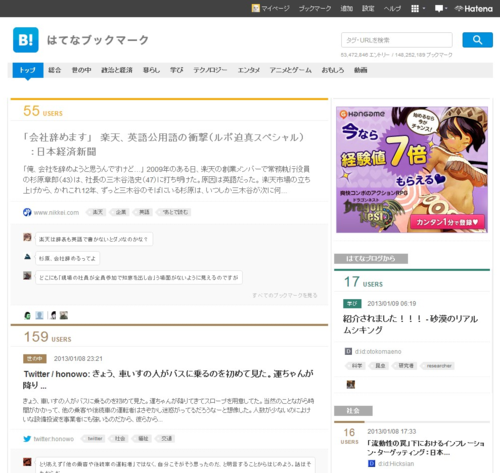Click the blue d.id:Hicksian diary icon
The height and width of the screenshot is (473, 500).
coord(371,463)
